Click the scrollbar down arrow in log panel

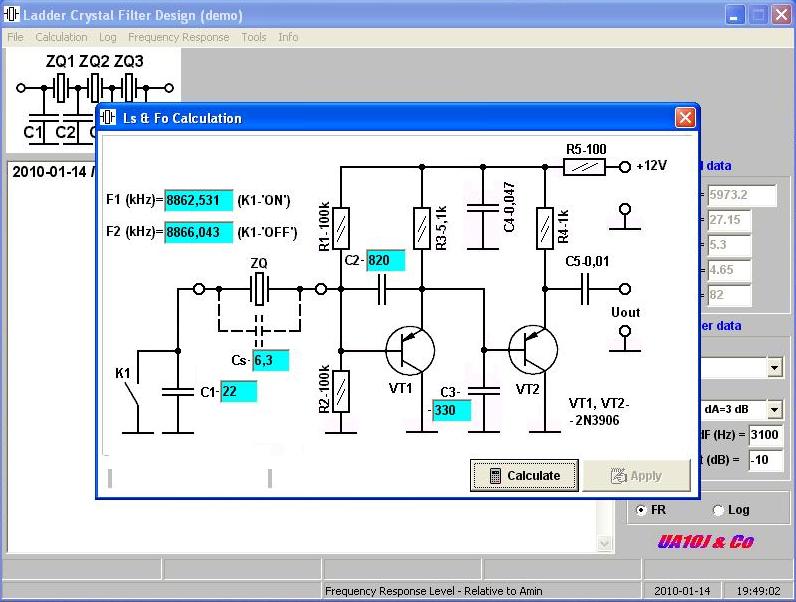click(x=604, y=544)
